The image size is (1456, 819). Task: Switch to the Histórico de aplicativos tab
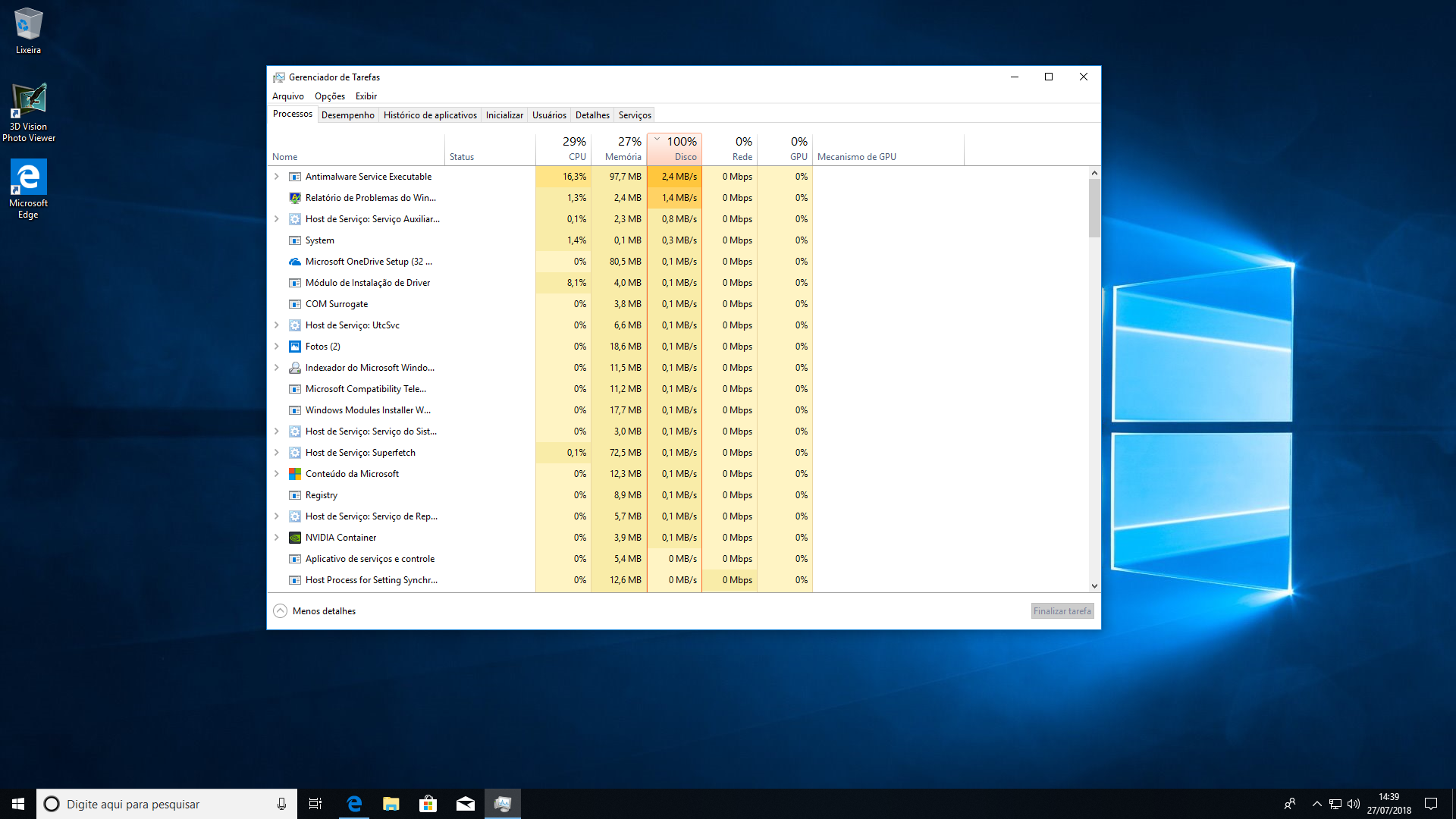(430, 115)
